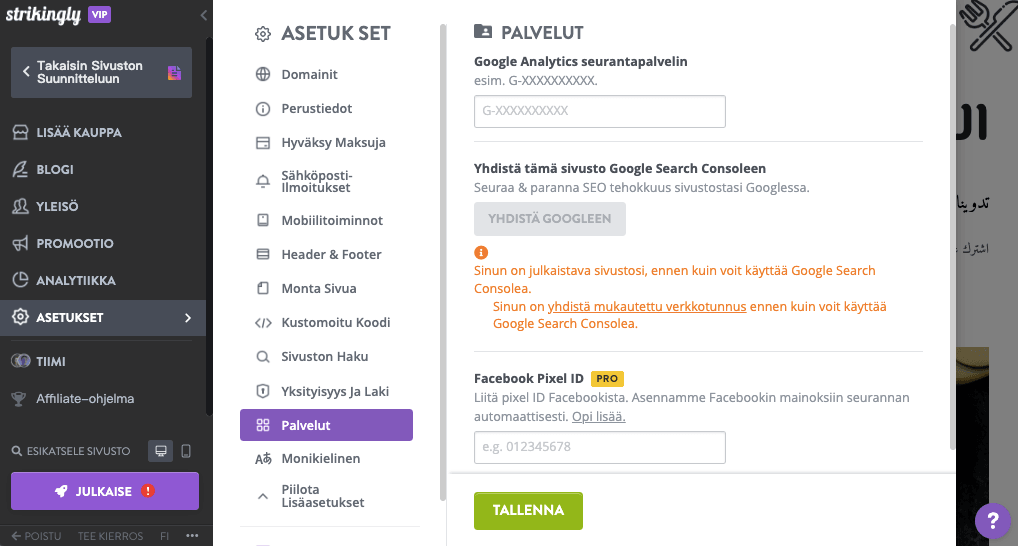Switch preview to mobile view

(x=186, y=451)
